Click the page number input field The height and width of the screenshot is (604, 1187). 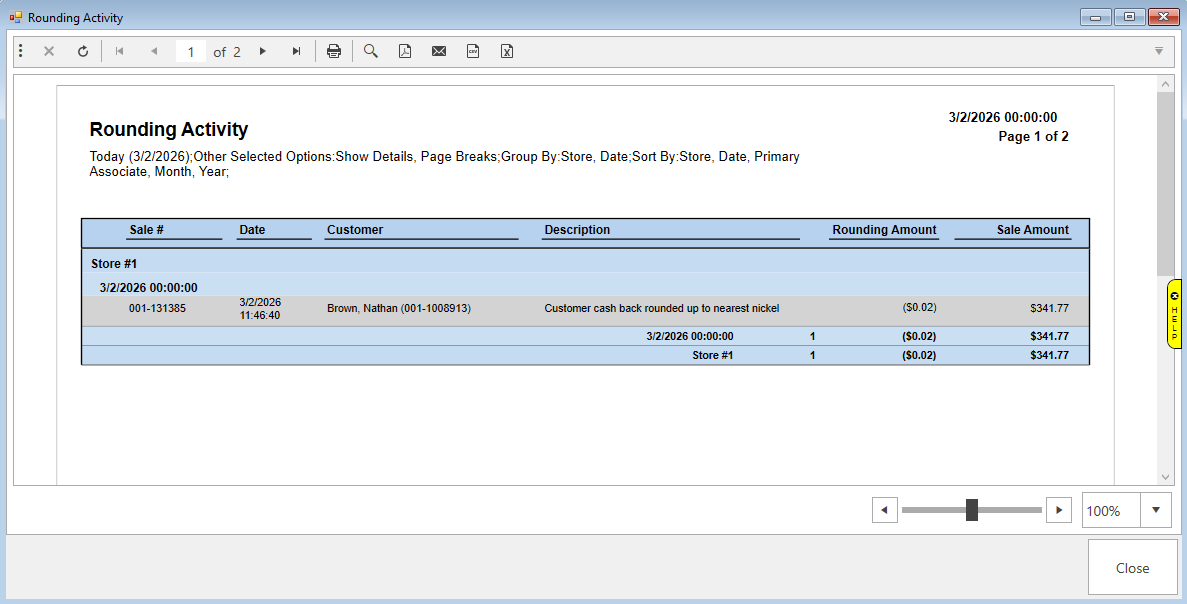tap(190, 52)
